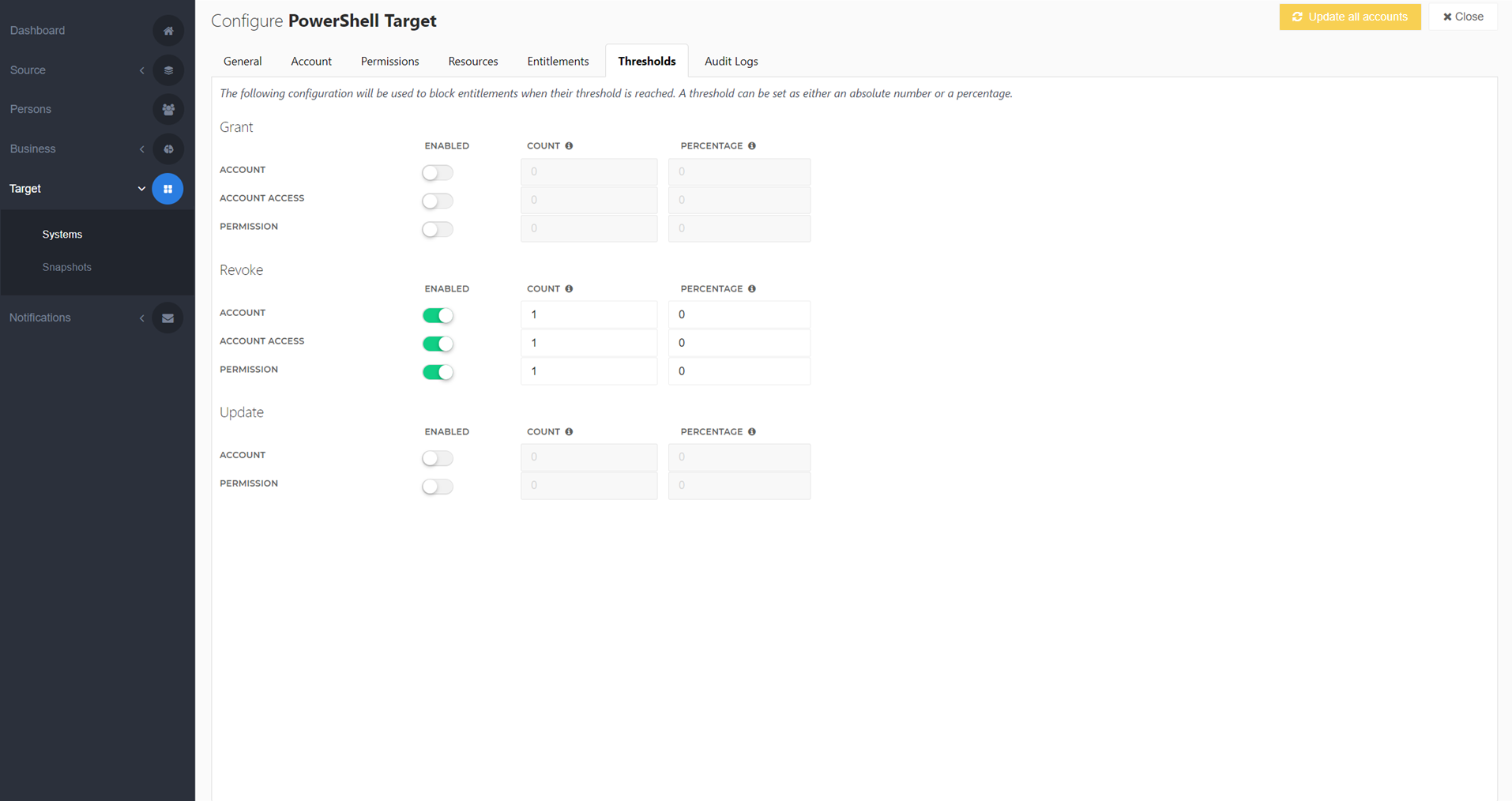The width and height of the screenshot is (1512, 801).
Task: Enable Grant PERMISSION threshold toggle
Action: (438, 229)
